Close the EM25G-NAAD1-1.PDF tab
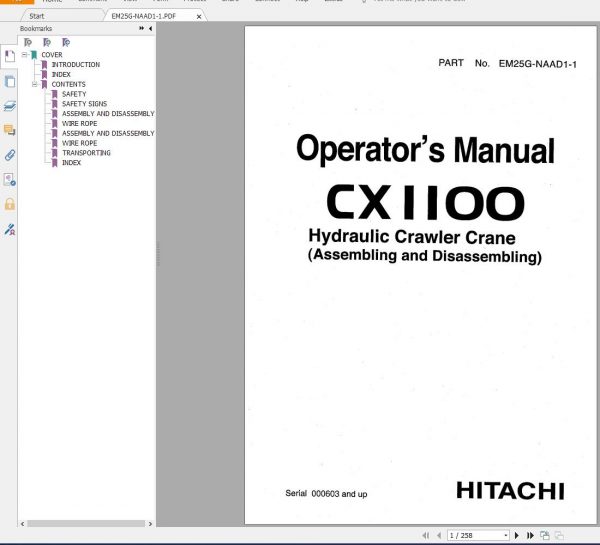 click(x=199, y=16)
